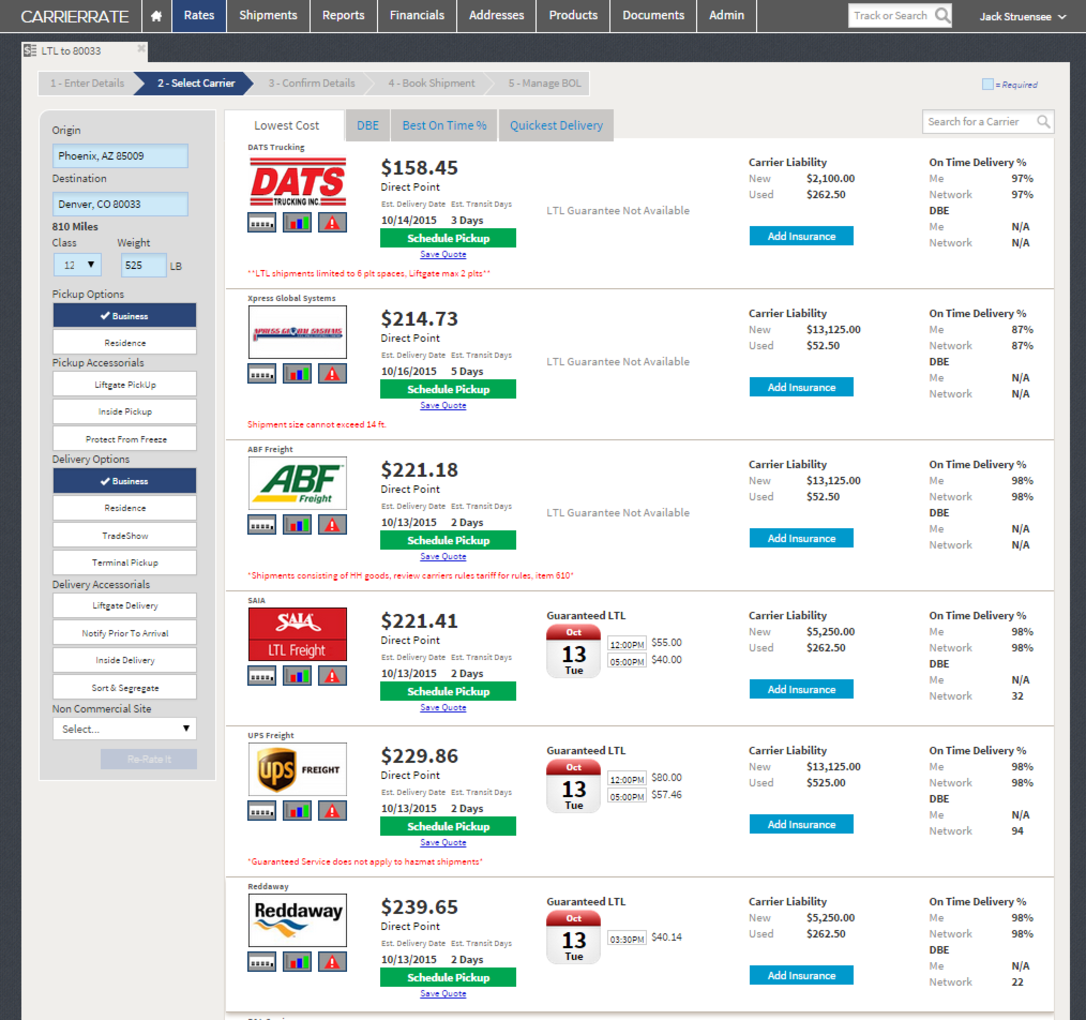Select SAIA 12:00PM guaranteed time option
Viewport: 1086px width, 1020px height.
click(x=627, y=644)
